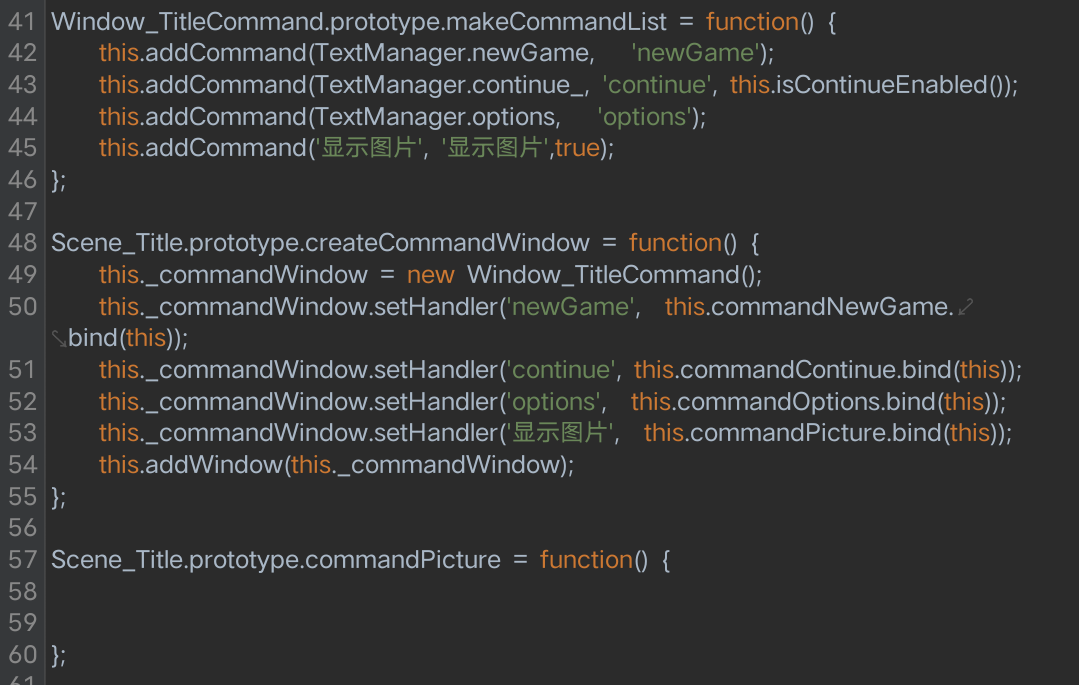Click line number 60 in the gutter
Image resolution: width=1079 pixels, height=685 pixels.
(x=22, y=655)
